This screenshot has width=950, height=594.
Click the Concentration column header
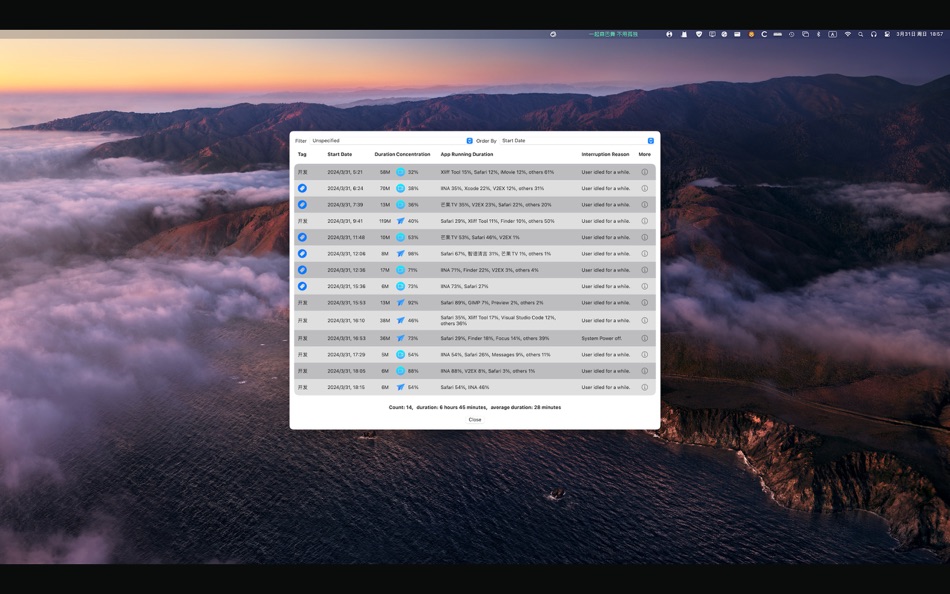pos(413,155)
